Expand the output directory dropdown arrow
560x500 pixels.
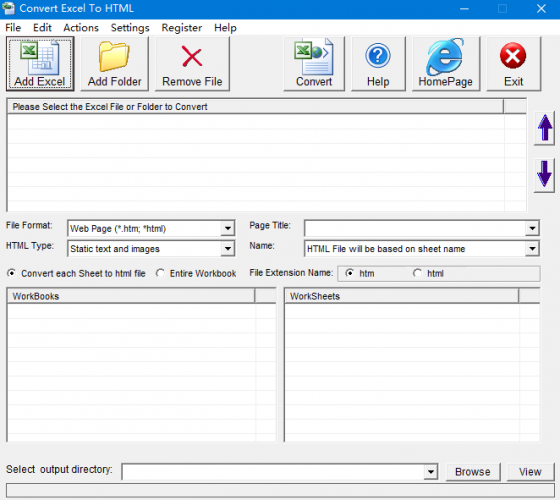(431, 472)
